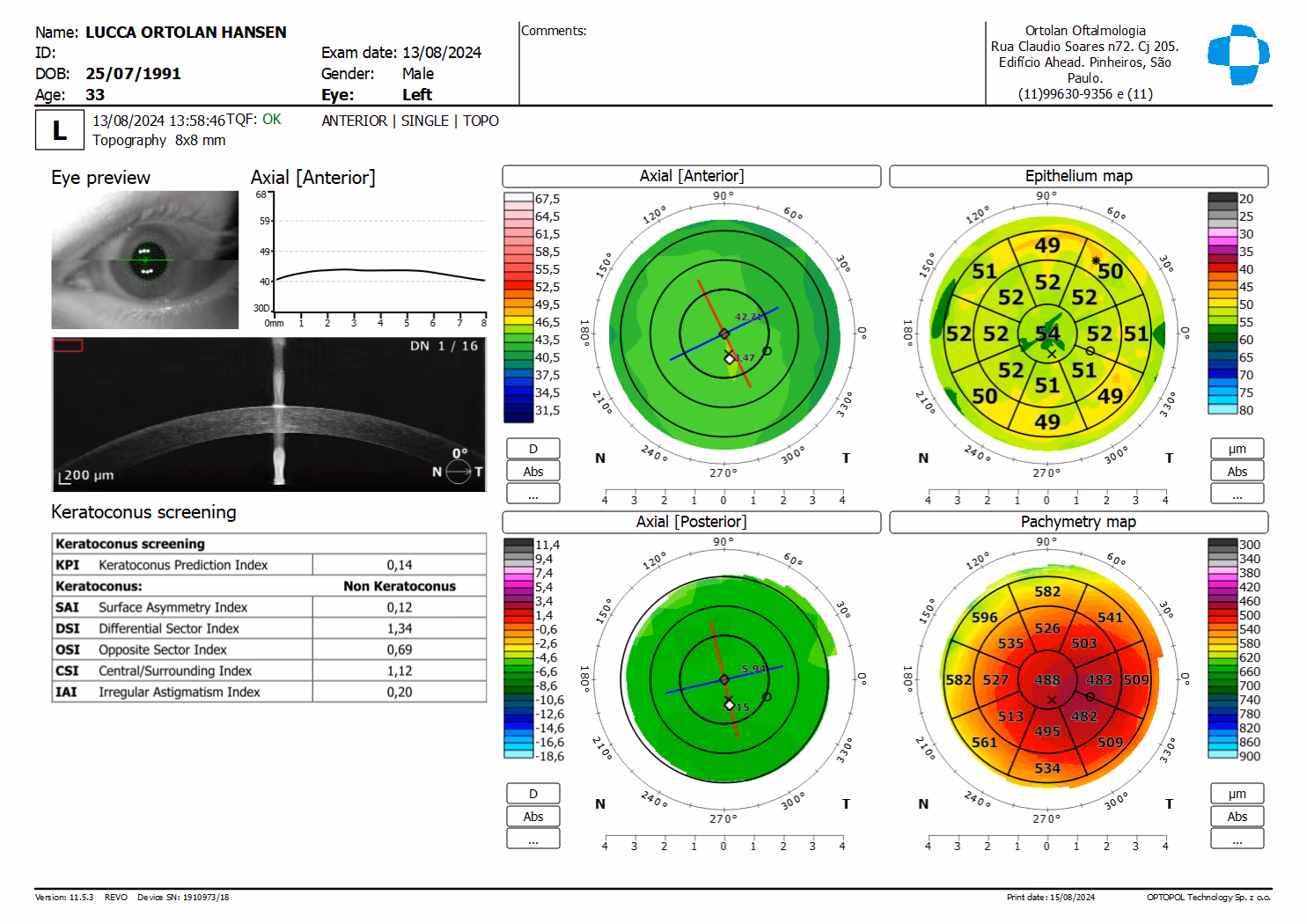Click the N/T orientation compass on OCT scan

tap(459, 473)
